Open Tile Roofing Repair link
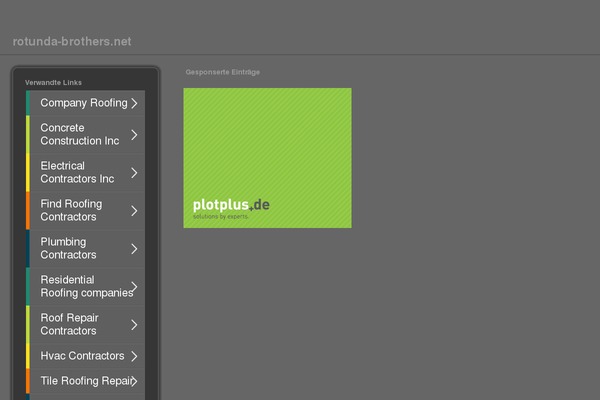 coord(86,381)
